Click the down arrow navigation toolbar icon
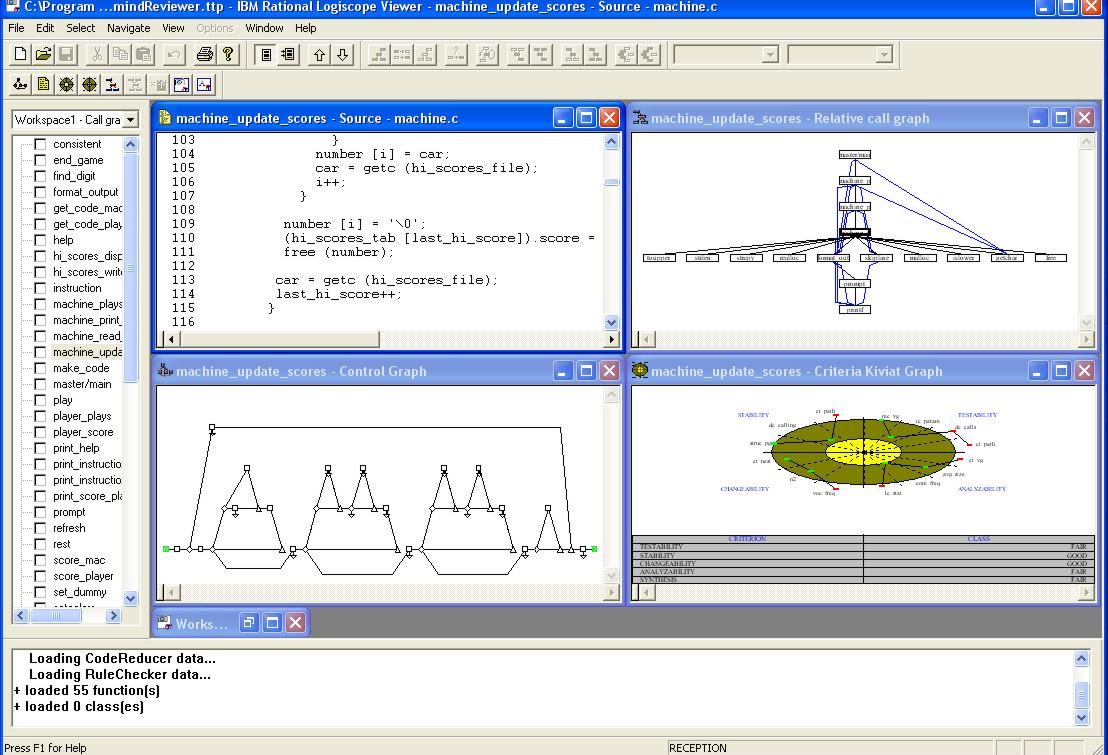The image size is (1108, 755). pyautogui.click(x=342, y=54)
